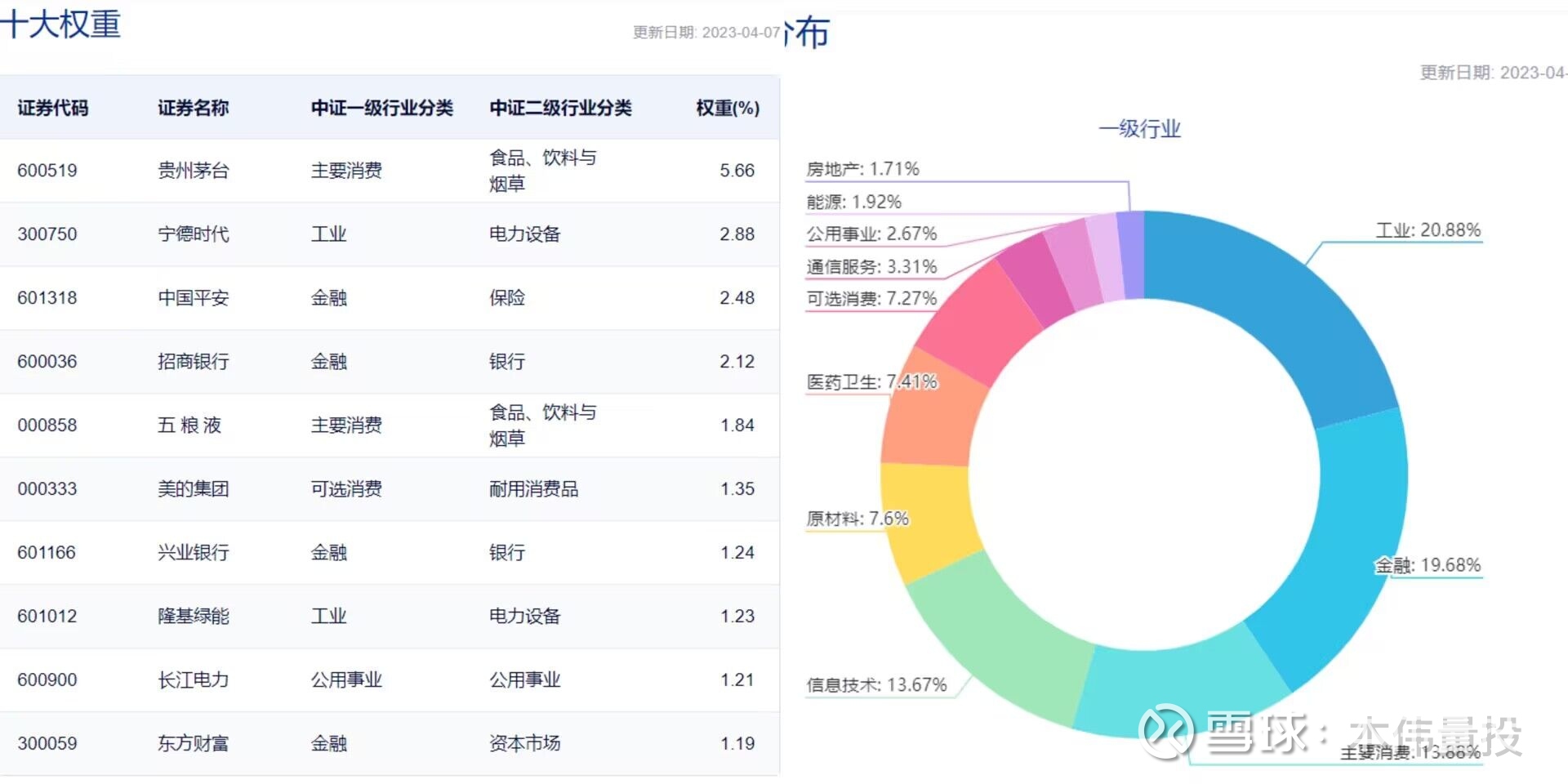Click the 信息技术: 13.67% chart label
Screen dimensions: 1568x784
[876, 685]
